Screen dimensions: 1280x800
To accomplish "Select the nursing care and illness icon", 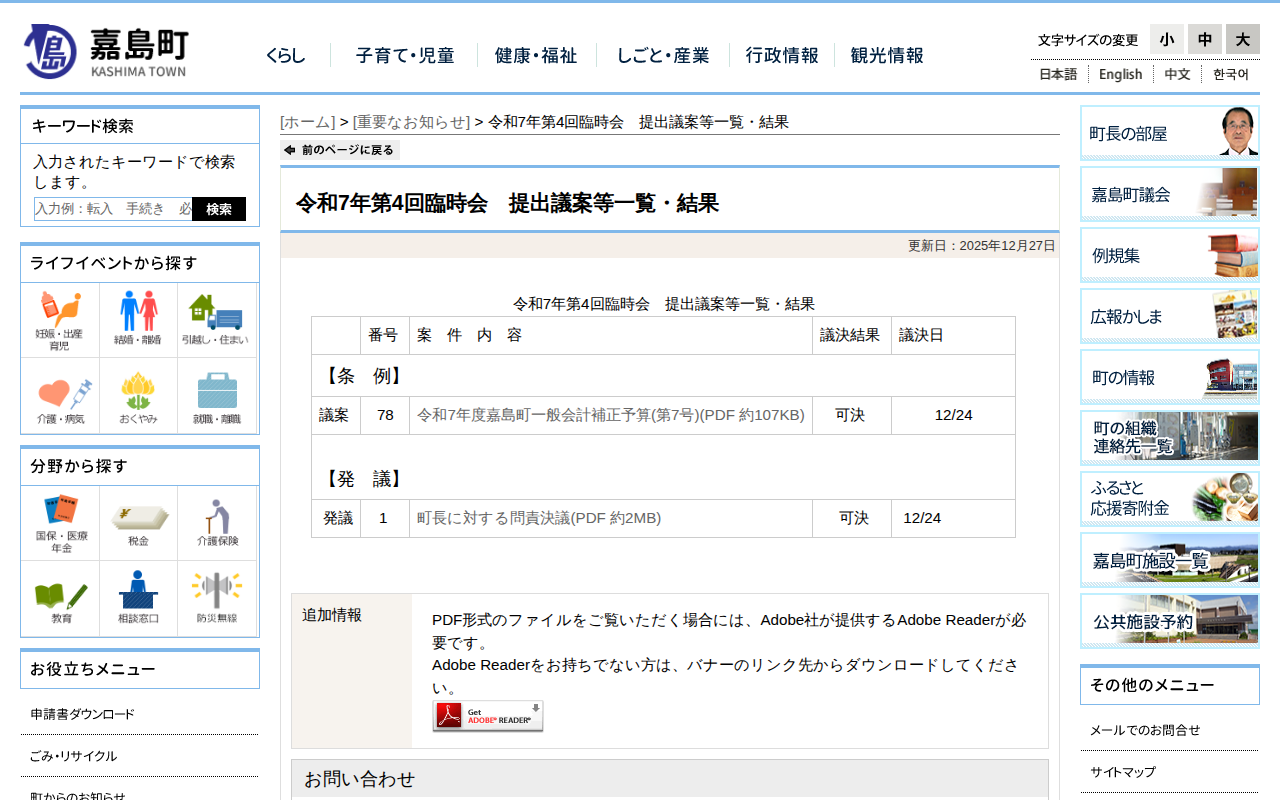I will tap(60, 397).
